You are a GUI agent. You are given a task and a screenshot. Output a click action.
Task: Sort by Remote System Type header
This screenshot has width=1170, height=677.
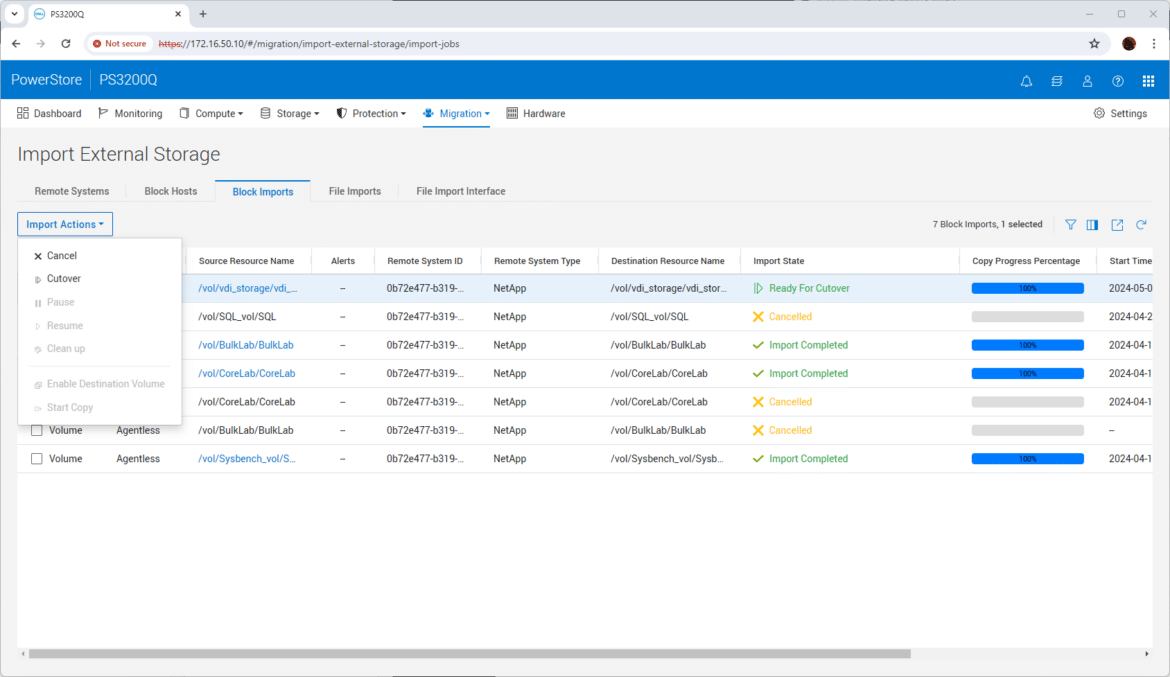pos(536,261)
